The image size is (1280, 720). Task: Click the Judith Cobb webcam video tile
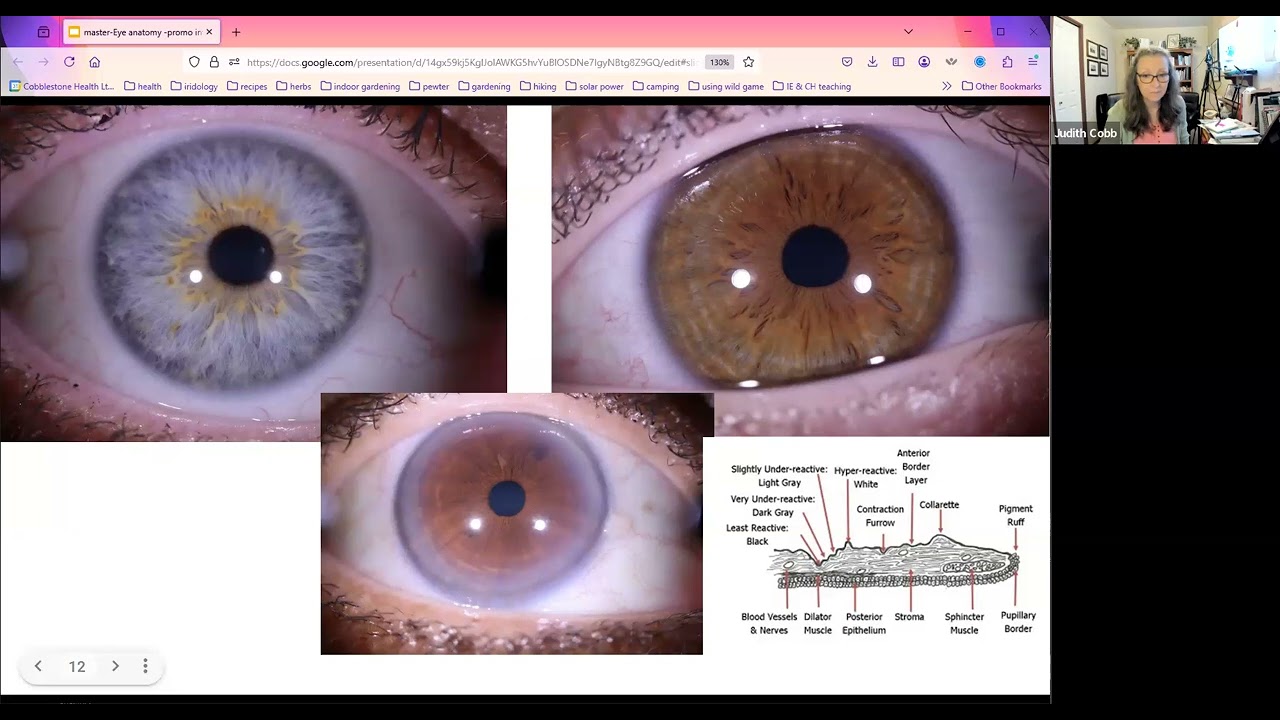pyautogui.click(x=1165, y=80)
